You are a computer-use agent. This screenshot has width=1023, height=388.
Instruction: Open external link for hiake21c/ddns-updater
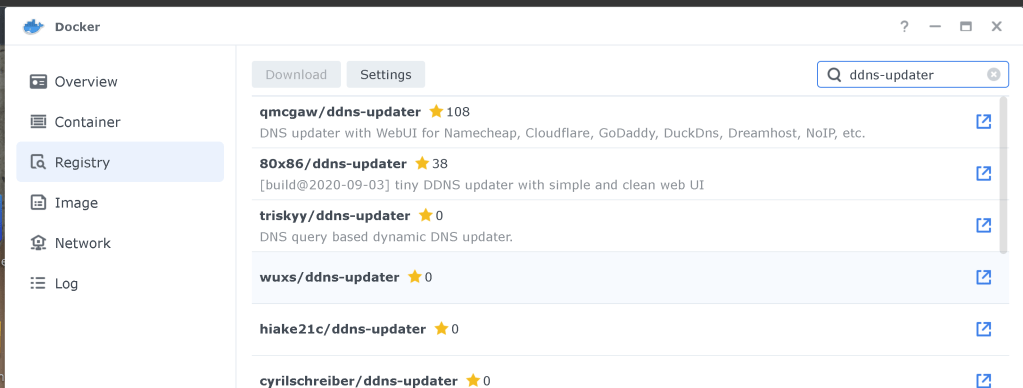coord(983,329)
